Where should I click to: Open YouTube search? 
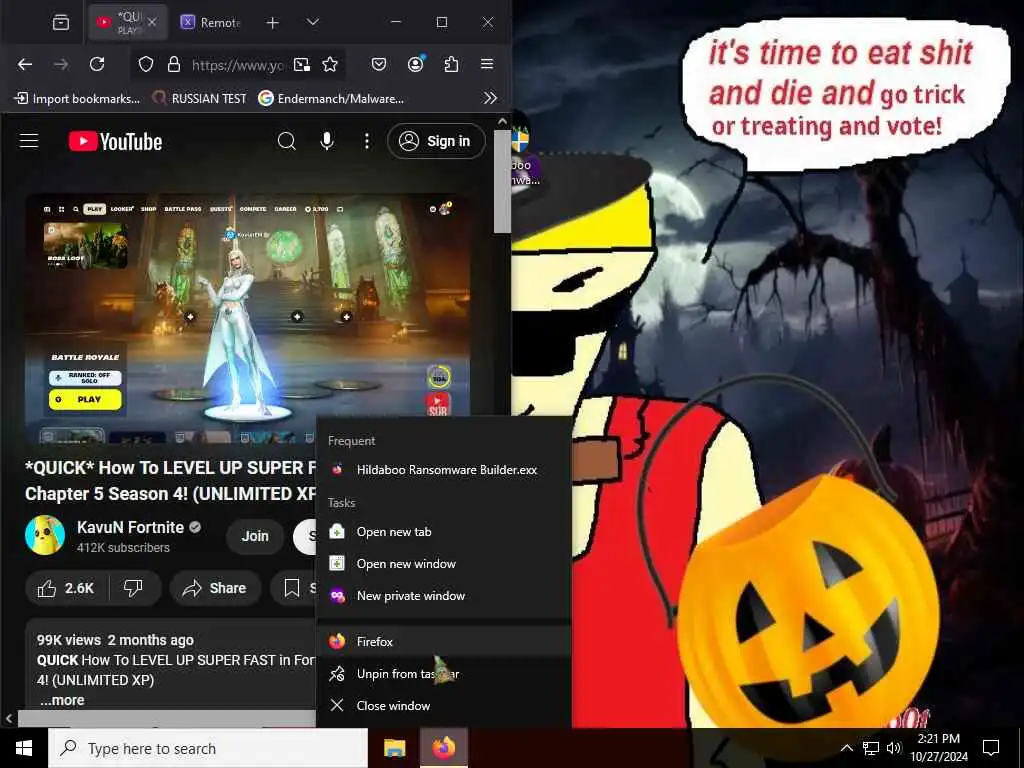(x=287, y=141)
